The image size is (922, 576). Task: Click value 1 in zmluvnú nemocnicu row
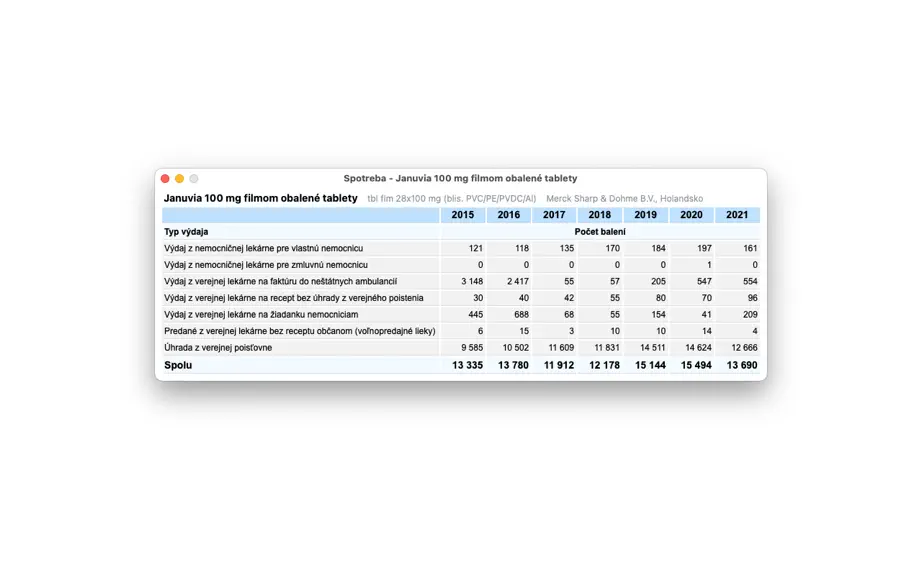coord(709,264)
